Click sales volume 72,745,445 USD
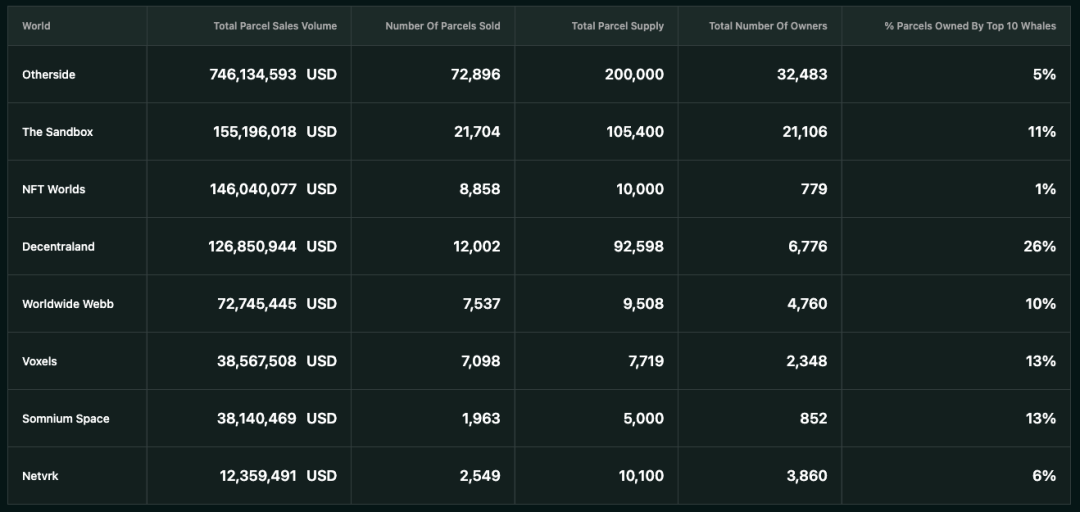The height and width of the screenshot is (512, 1080). click(278, 304)
